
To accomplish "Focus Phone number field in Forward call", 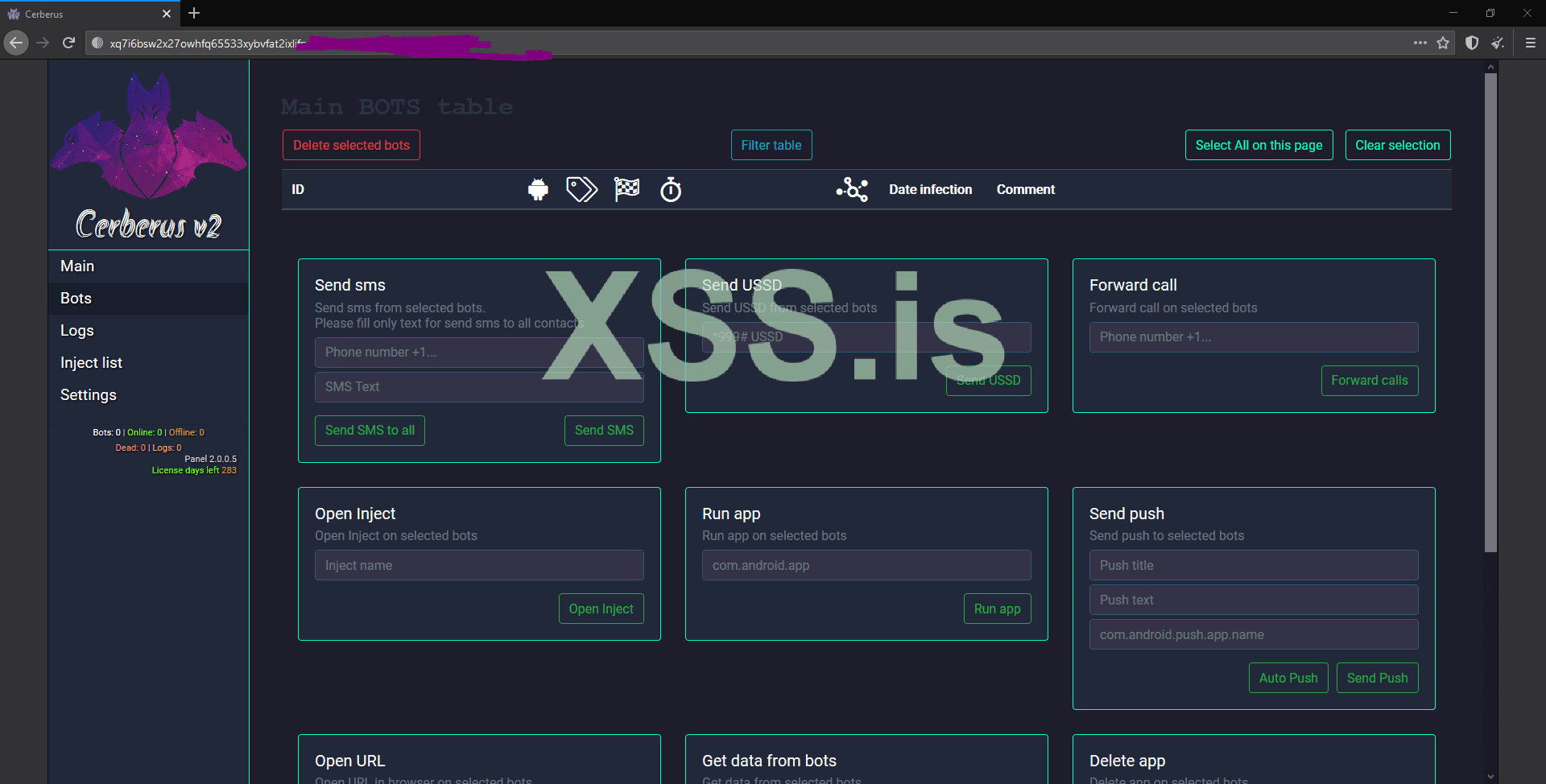I will point(1254,337).
